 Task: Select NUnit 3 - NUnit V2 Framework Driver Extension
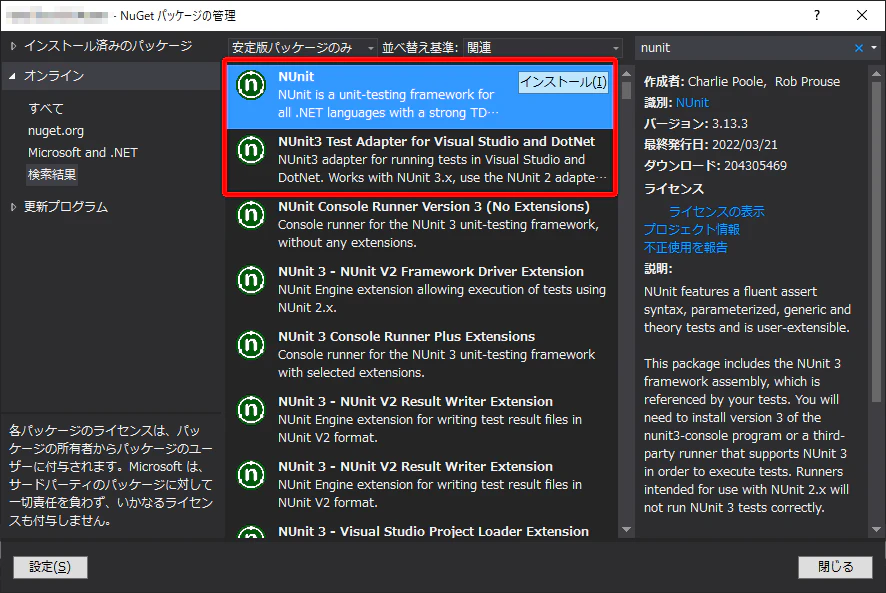click(x=420, y=291)
